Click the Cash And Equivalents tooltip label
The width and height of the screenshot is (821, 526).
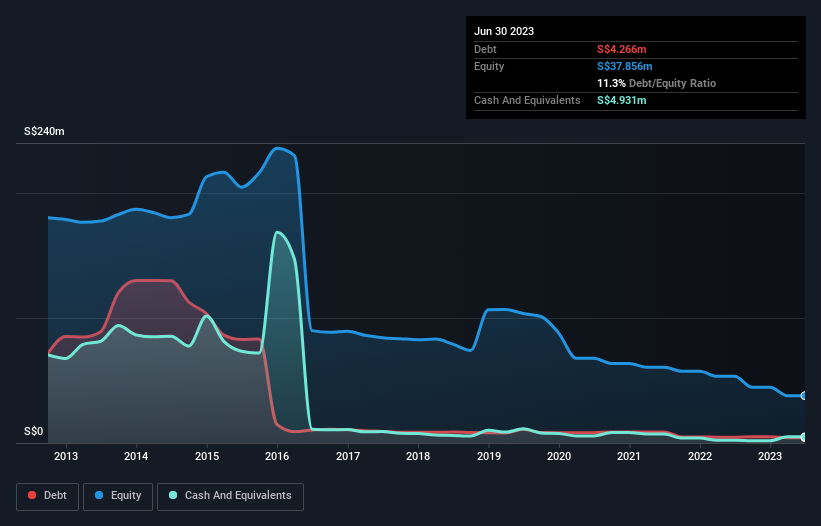point(527,100)
